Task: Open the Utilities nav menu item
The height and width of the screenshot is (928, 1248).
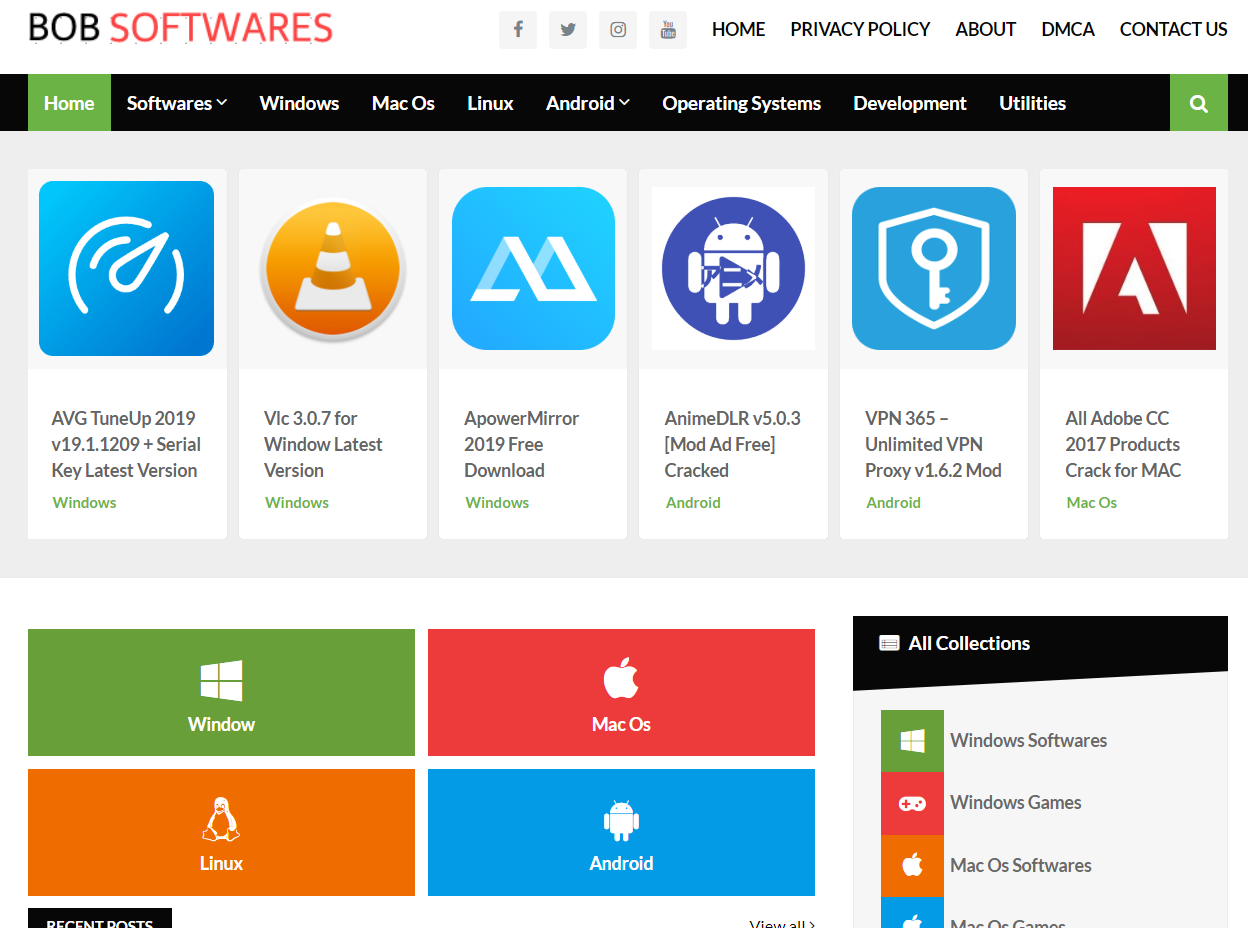Action: pyautogui.click(x=1032, y=103)
